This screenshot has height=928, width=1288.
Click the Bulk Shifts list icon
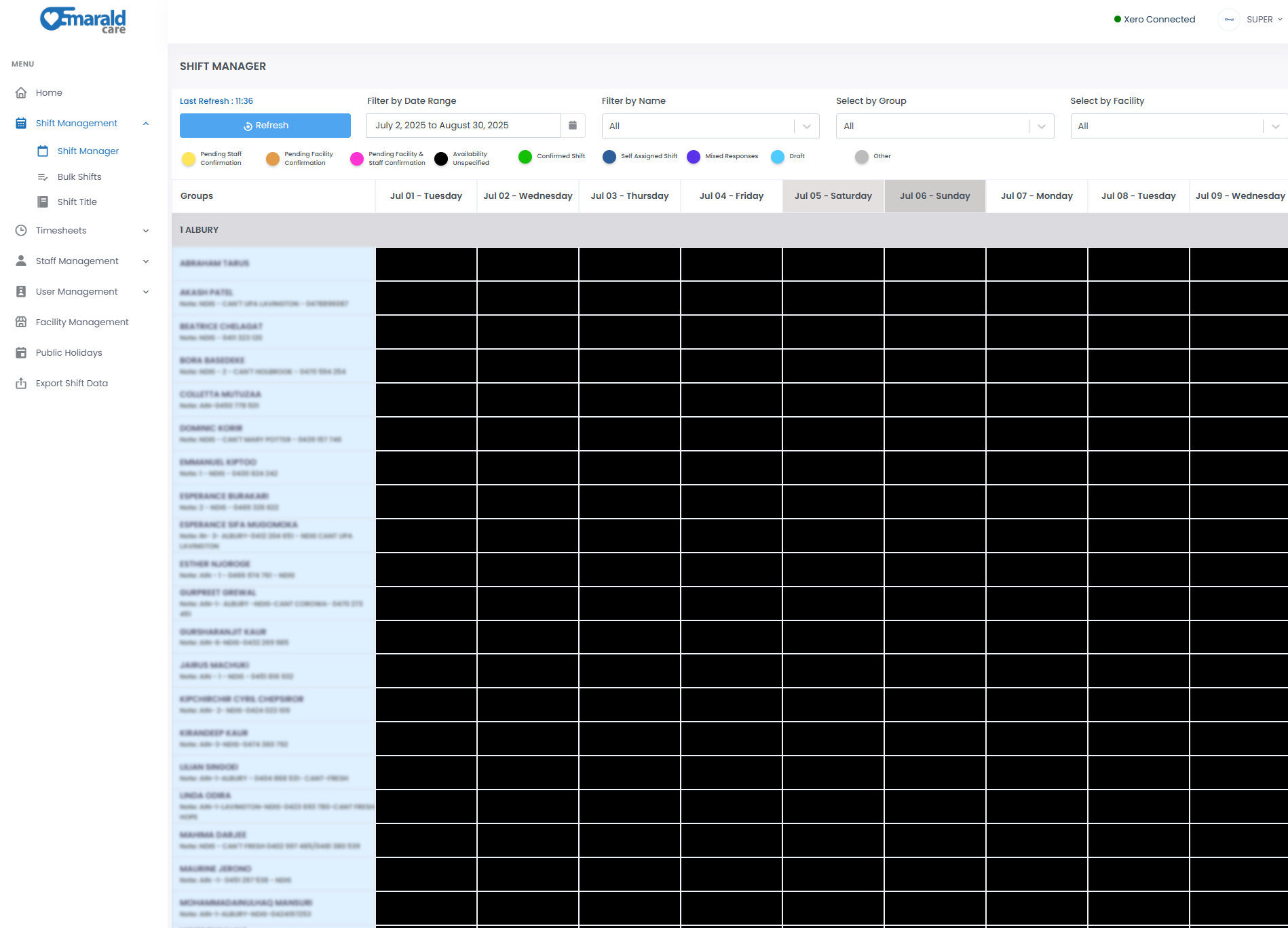click(x=43, y=177)
